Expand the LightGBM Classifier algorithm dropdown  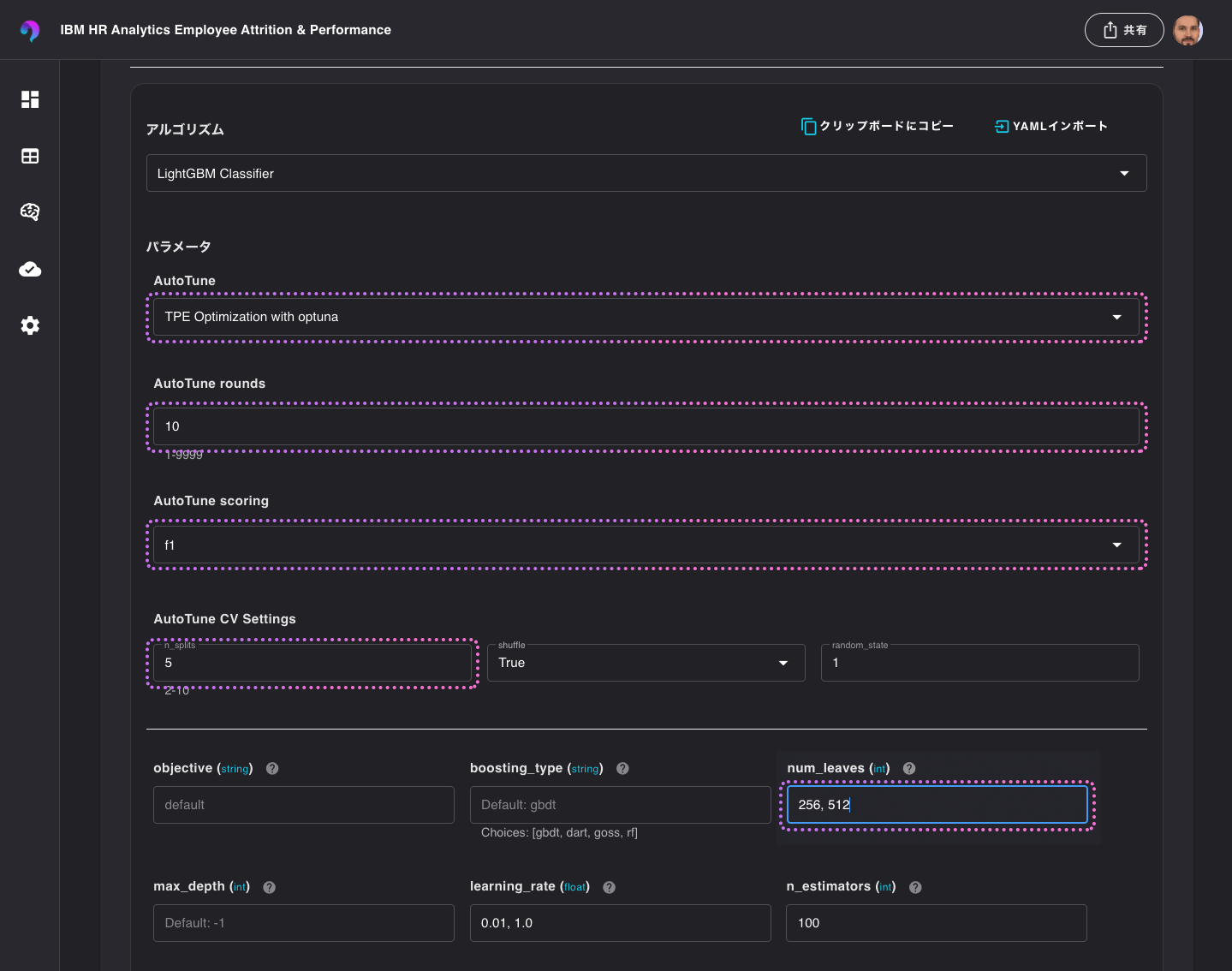tap(646, 173)
